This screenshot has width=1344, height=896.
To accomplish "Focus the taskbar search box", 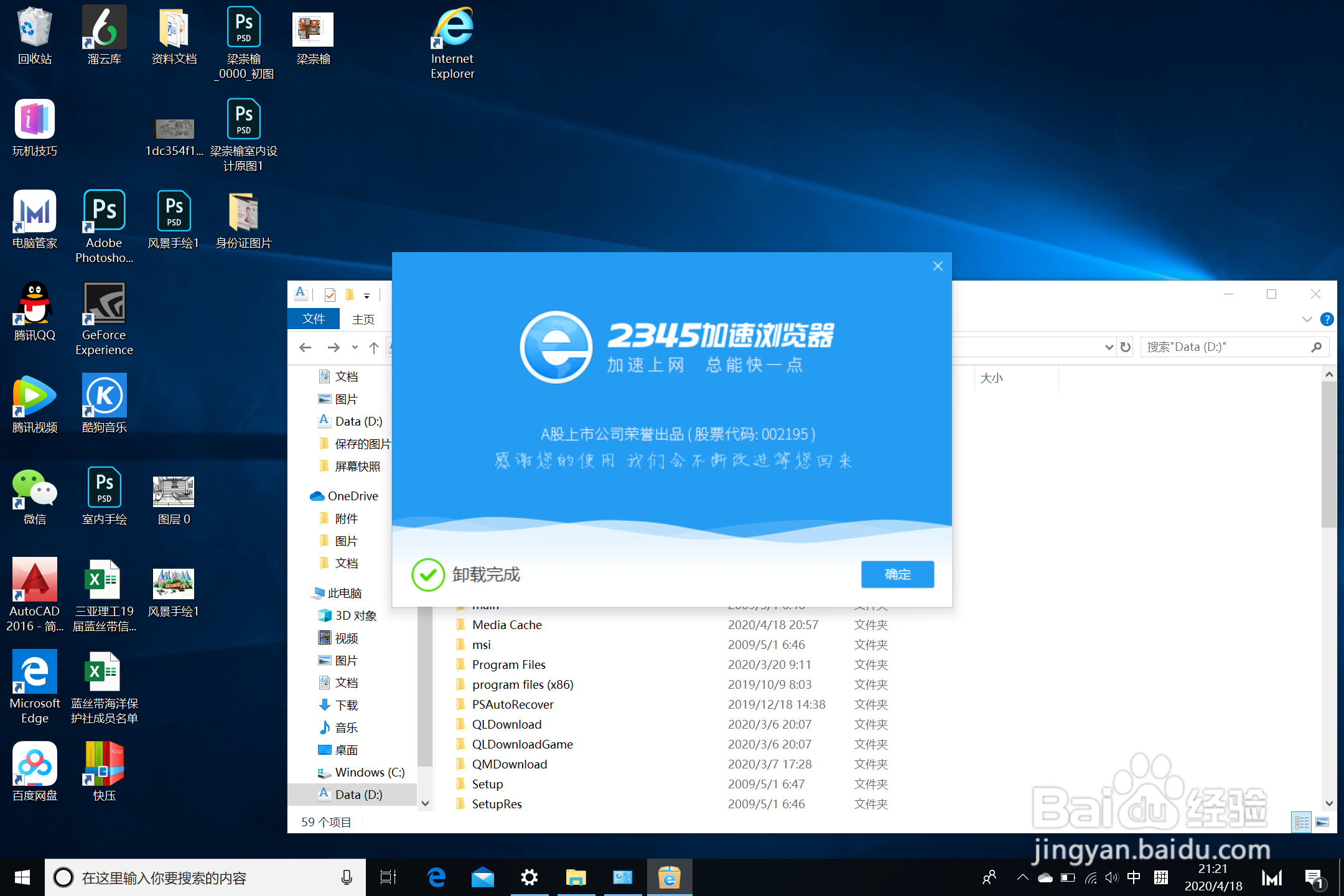I will pyautogui.click(x=205, y=878).
